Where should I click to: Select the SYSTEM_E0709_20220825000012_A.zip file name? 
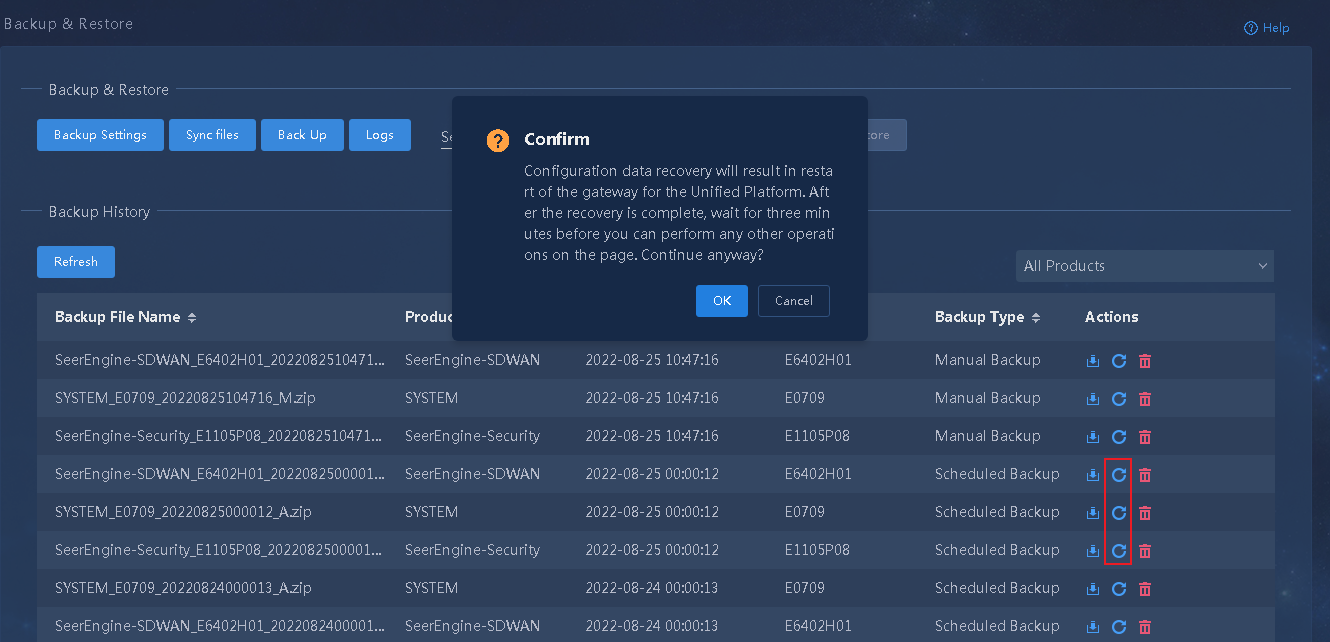[x=183, y=512]
